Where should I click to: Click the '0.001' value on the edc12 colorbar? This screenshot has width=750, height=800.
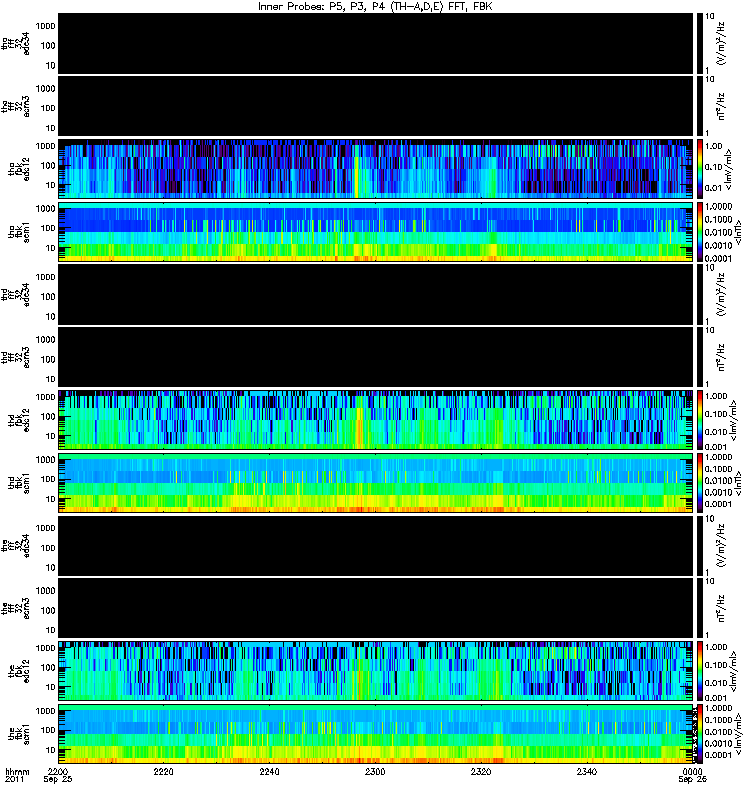pyautogui.click(x=715, y=698)
